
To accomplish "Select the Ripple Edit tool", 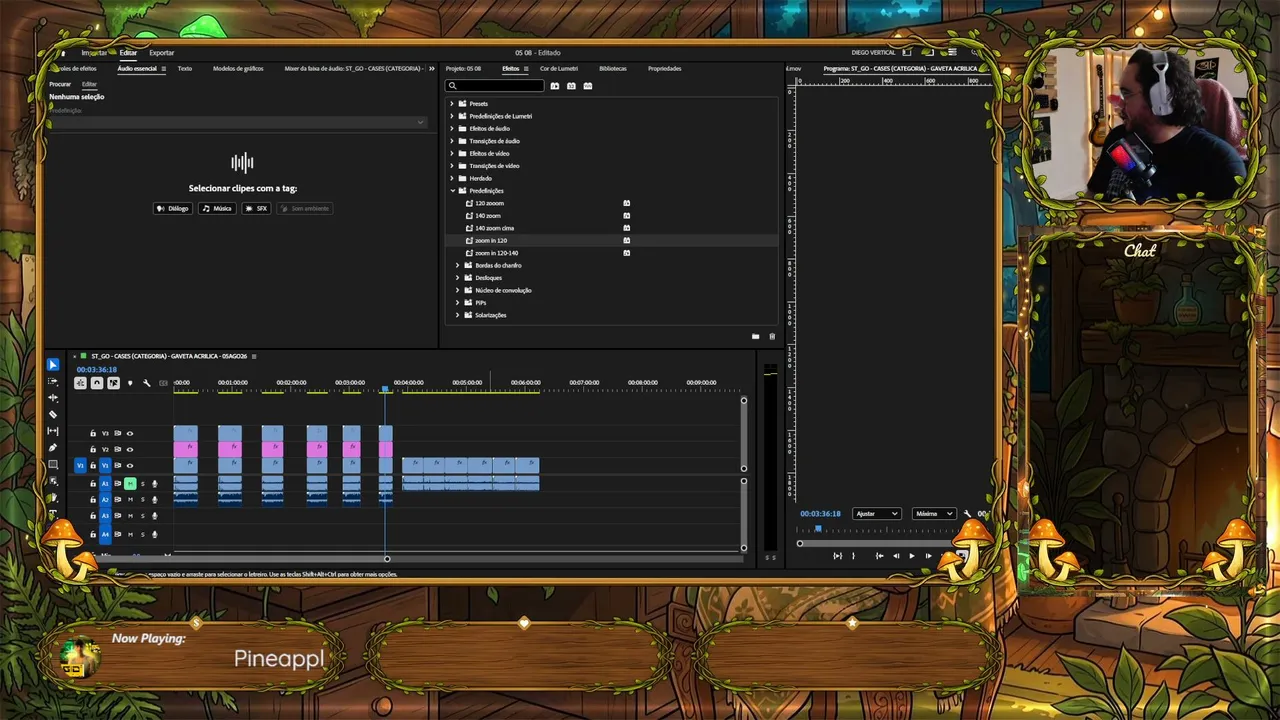I will click(x=53, y=398).
